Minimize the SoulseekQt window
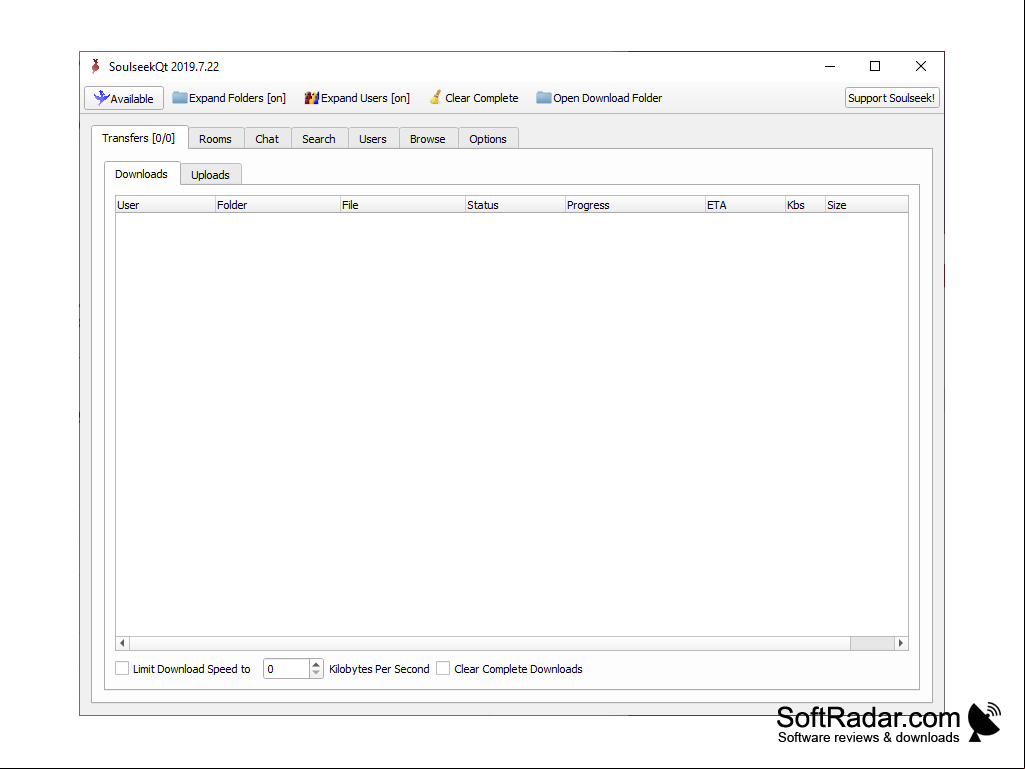Image resolution: width=1025 pixels, height=769 pixels. pos(830,66)
